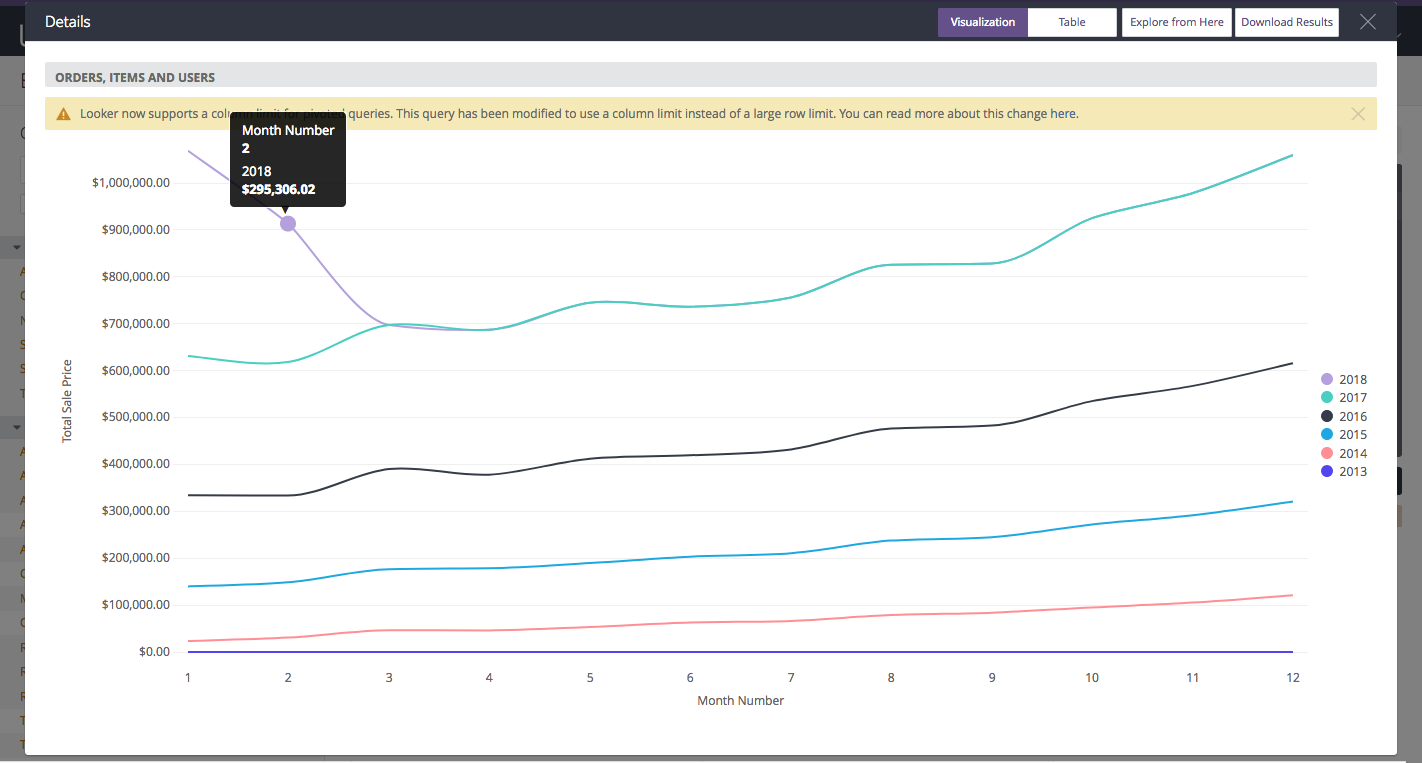Click the 2013 legend marker
This screenshot has height=763, width=1422.
(1327, 471)
